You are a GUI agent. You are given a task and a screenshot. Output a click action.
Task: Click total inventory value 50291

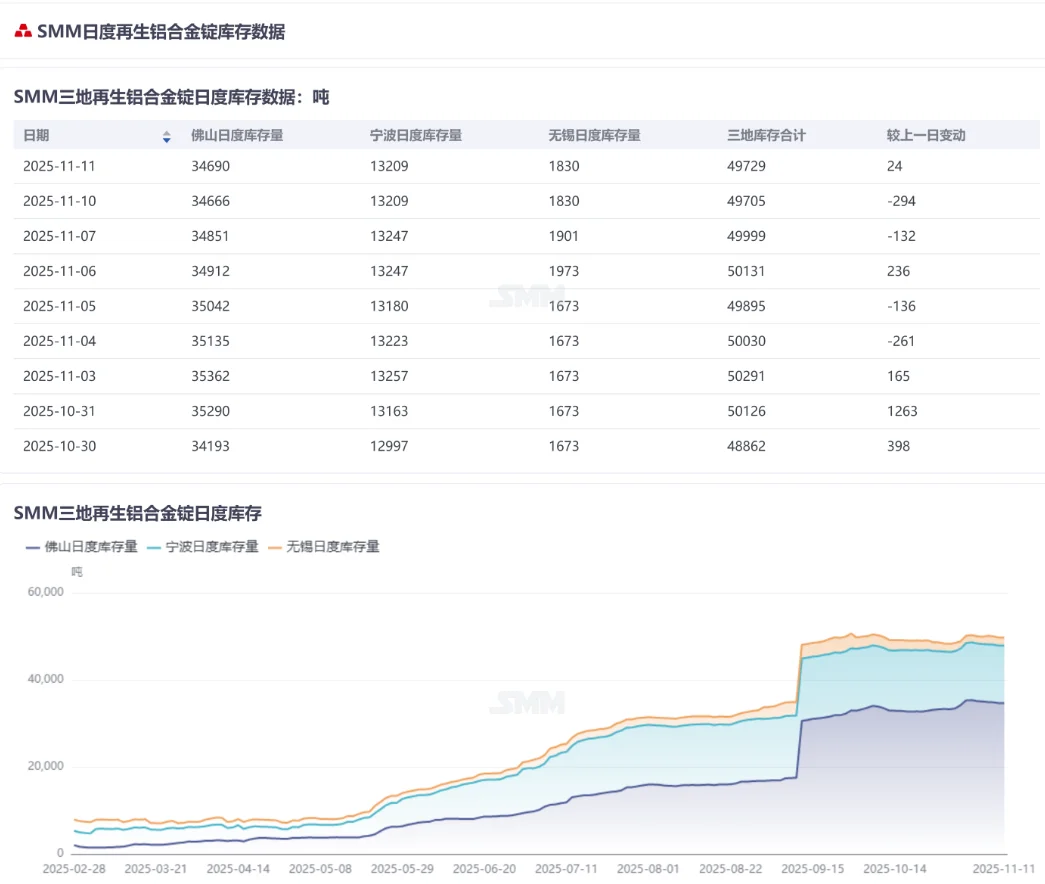tap(746, 376)
